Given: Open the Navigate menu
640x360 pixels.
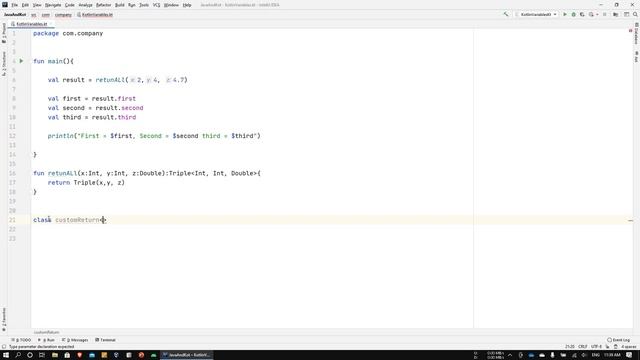Looking at the screenshot, I should pos(53,5).
